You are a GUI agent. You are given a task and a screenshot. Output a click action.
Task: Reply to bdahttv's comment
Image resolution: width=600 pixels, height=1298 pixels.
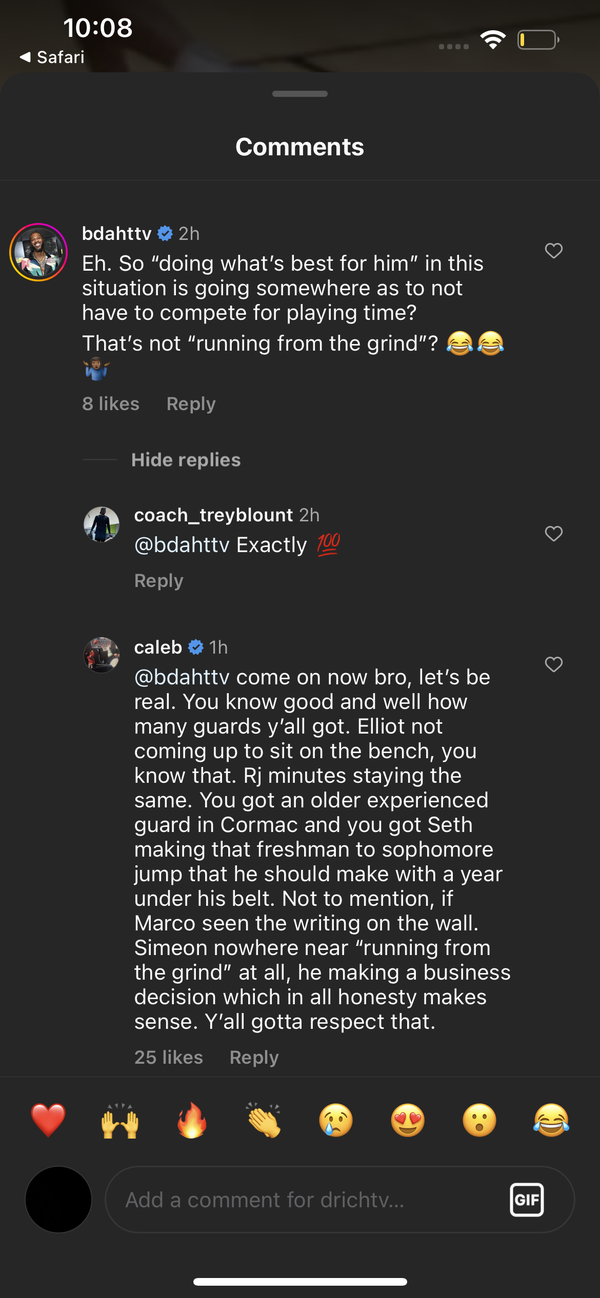190,404
